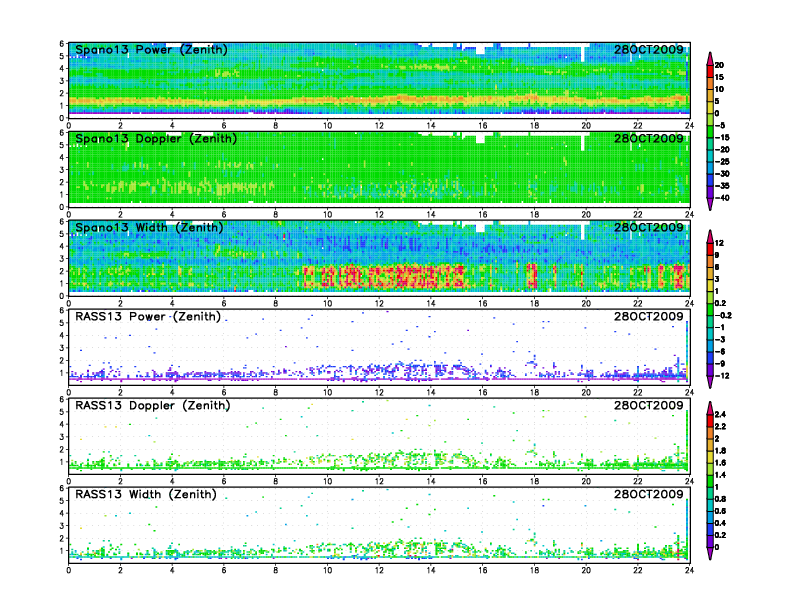Click the 'Spano13 Doppler (Zenith)' panel title
The width and height of the screenshot is (792, 612).
click(156, 139)
